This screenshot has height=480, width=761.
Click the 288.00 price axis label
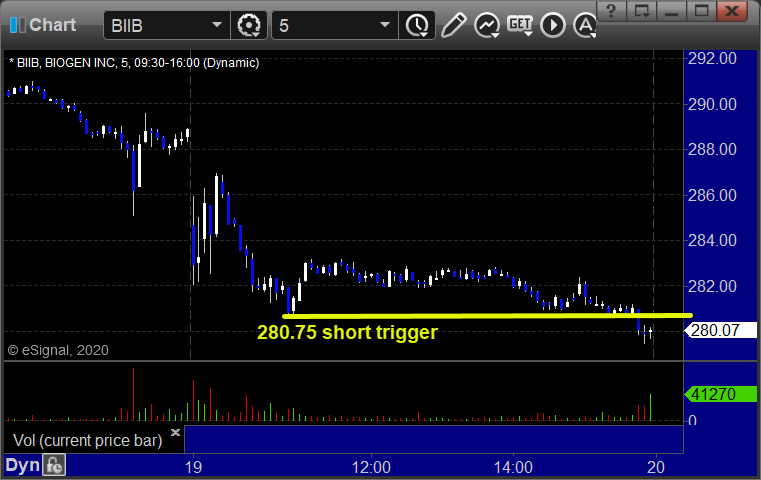pos(712,149)
